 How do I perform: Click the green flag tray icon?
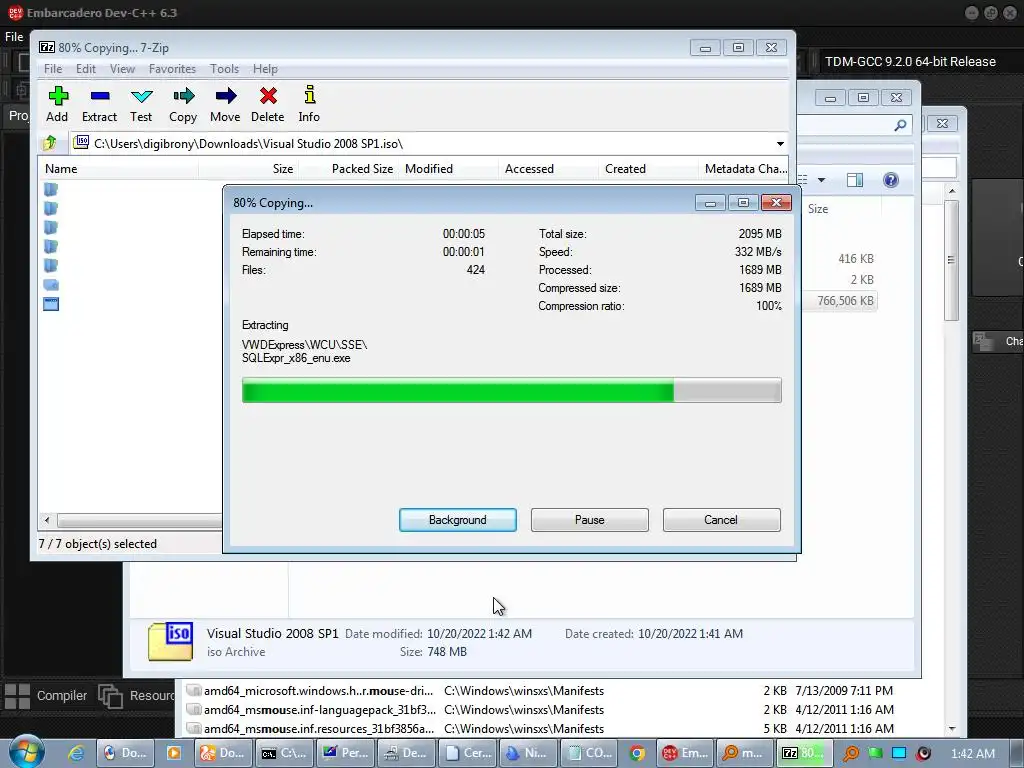(x=875, y=753)
